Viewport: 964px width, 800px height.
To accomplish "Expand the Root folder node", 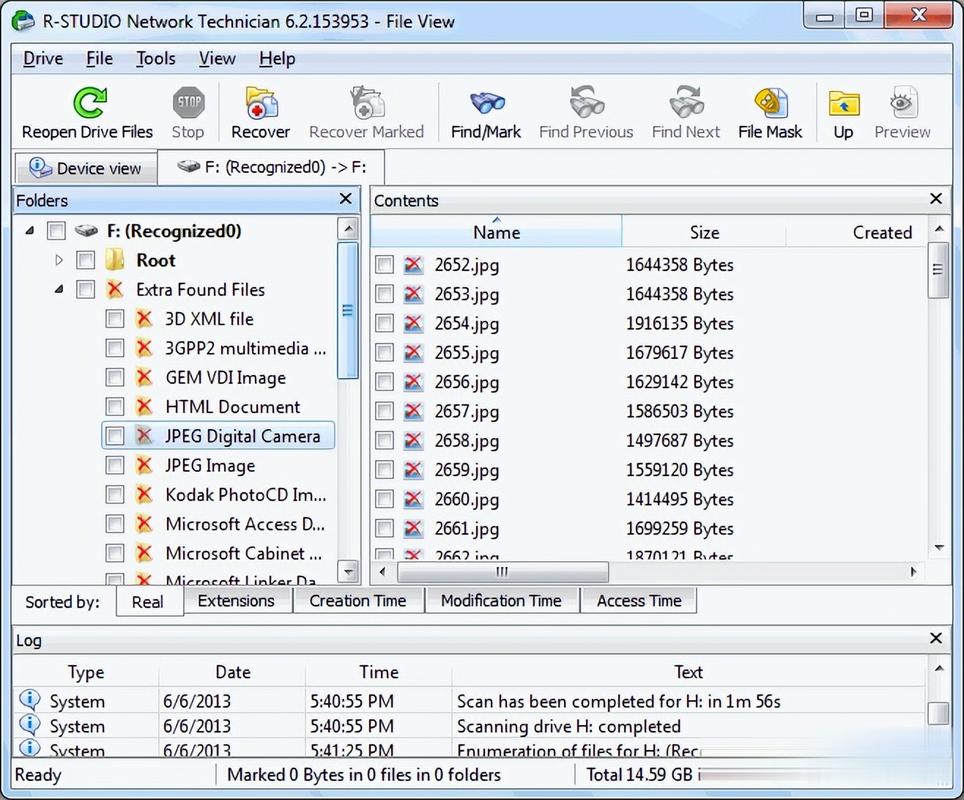I will [x=58, y=260].
